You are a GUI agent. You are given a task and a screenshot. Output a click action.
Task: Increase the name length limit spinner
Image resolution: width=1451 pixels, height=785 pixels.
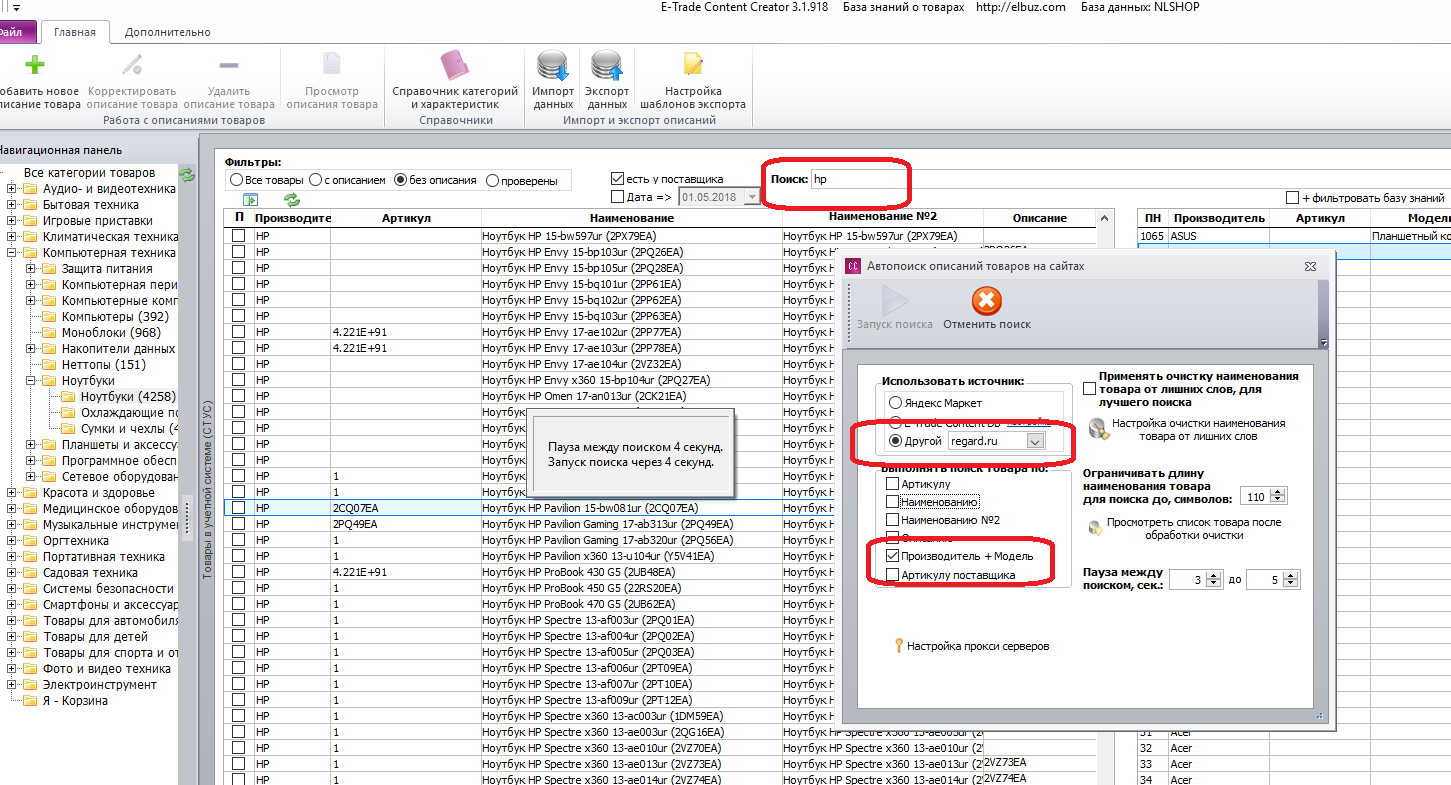click(x=1279, y=492)
